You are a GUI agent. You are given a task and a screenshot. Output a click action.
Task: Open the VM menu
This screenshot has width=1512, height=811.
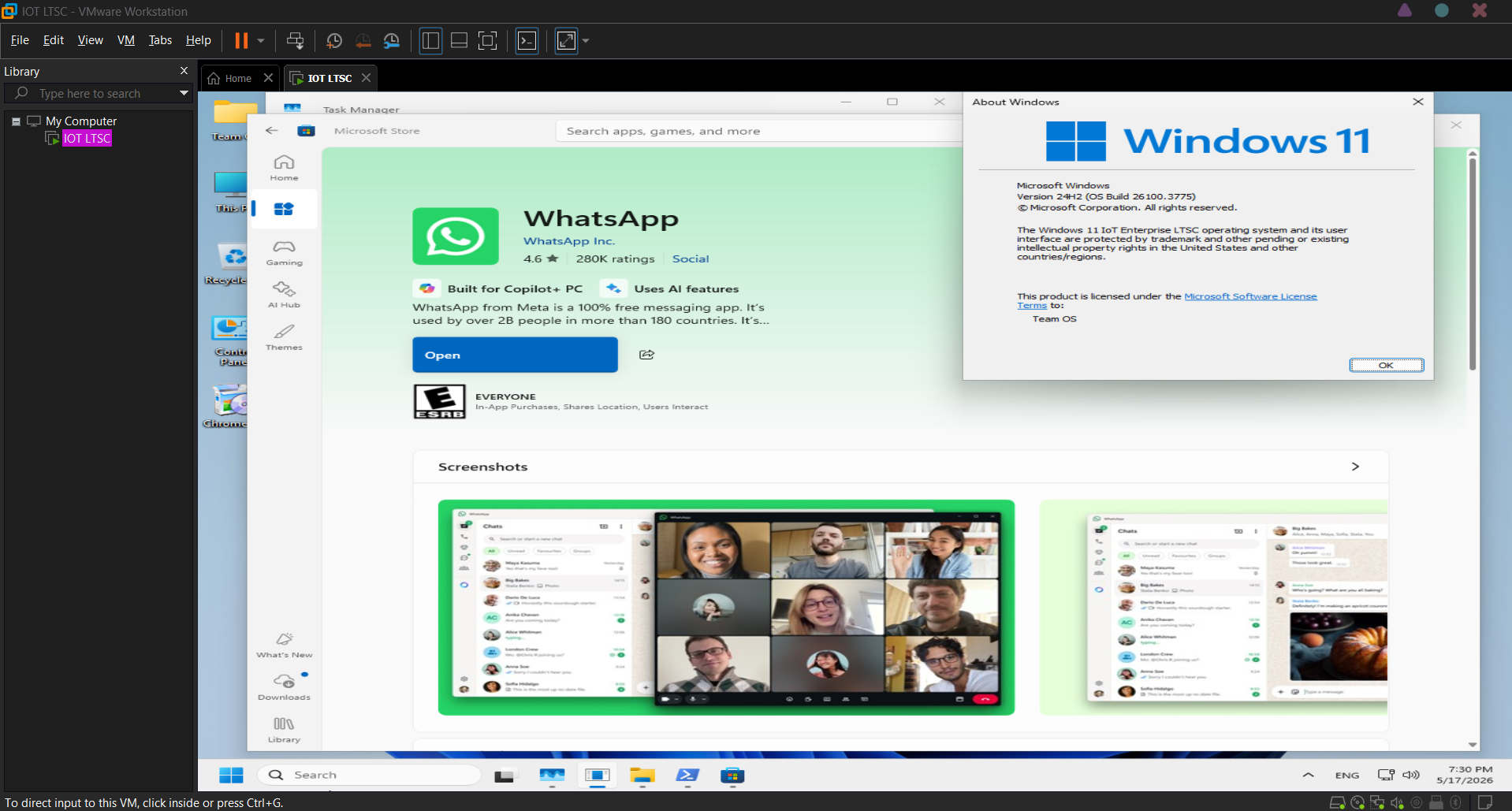[x=126, y=40]
